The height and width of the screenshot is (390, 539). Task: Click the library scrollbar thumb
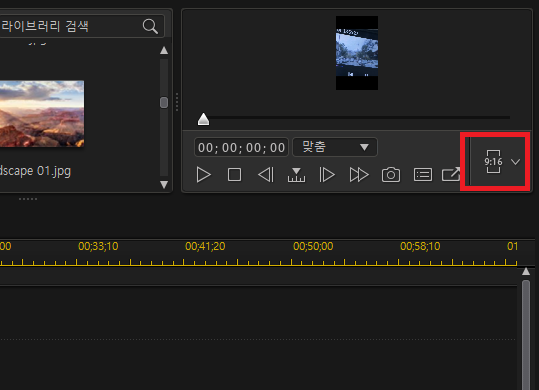[164, 102]
